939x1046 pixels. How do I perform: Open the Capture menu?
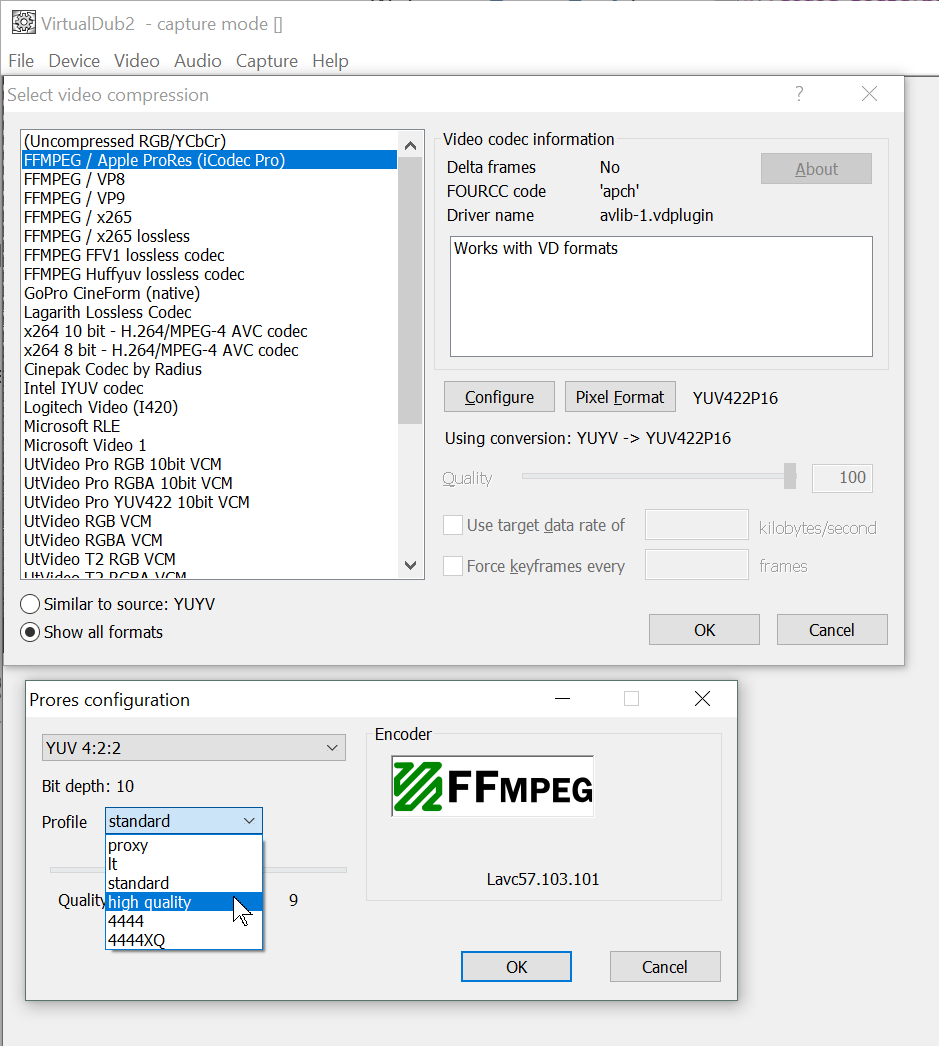(267, 61)
